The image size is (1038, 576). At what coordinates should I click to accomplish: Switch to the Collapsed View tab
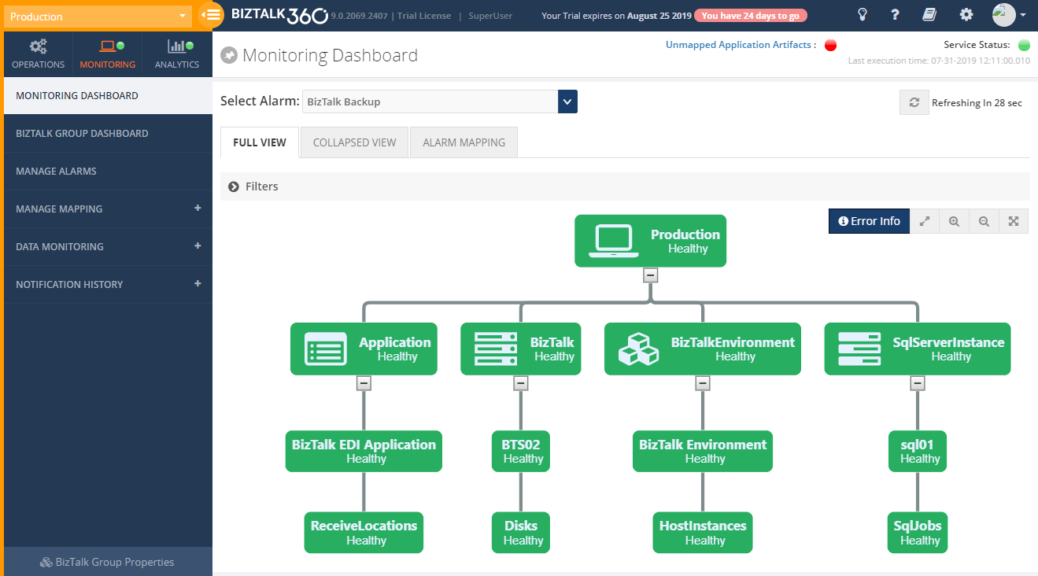click(x=353, y=142)
